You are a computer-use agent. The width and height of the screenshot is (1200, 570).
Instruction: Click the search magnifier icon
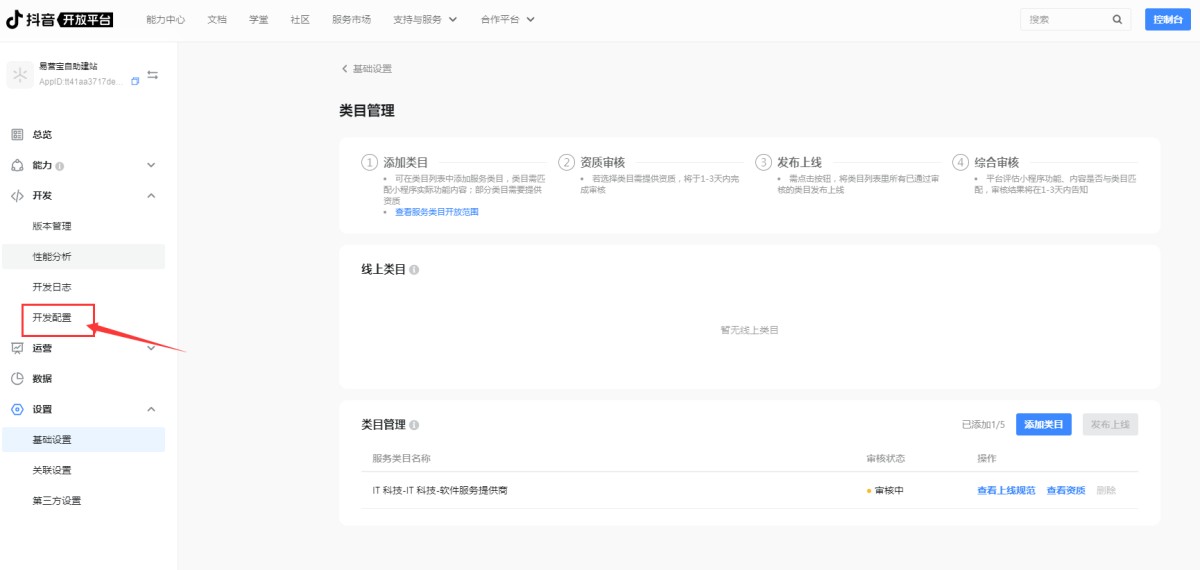point(1117,19)
